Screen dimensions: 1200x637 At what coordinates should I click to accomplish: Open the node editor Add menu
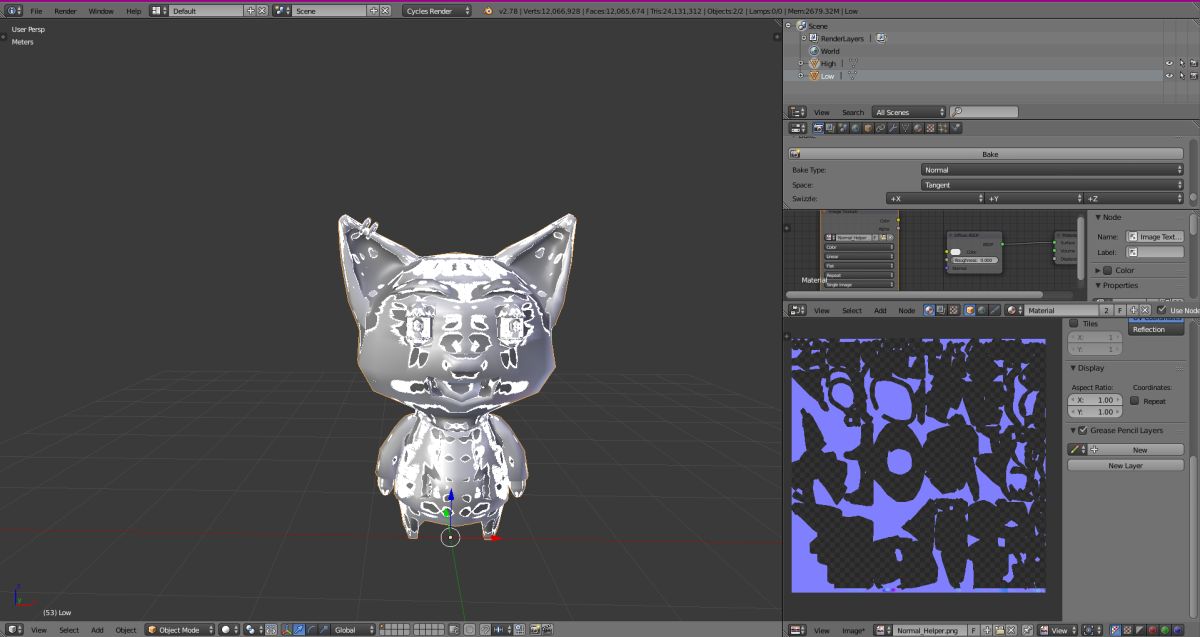point(880,310)
